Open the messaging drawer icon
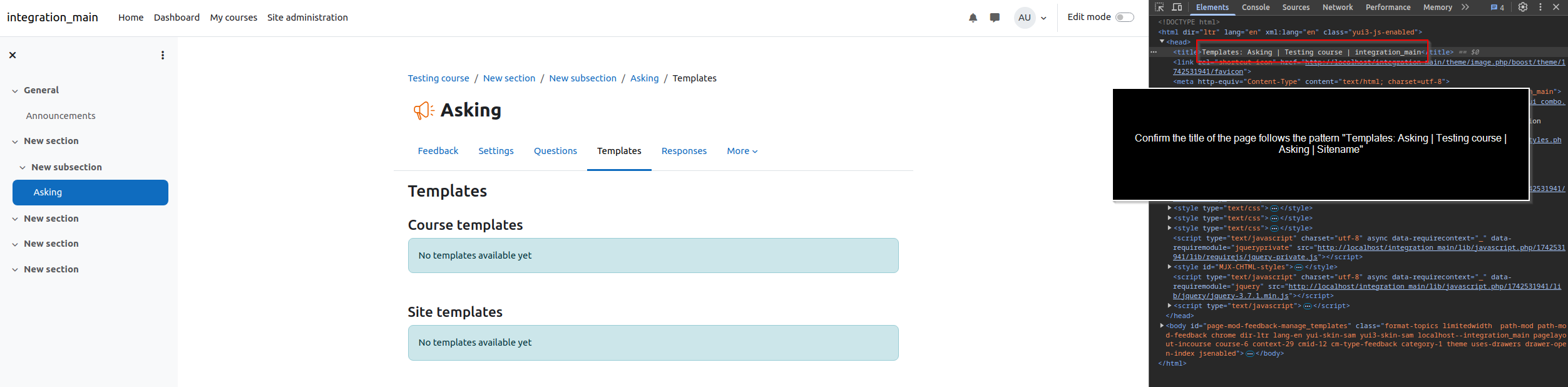The height and width of the screenshot is (387, 1568). click(995, 18)
